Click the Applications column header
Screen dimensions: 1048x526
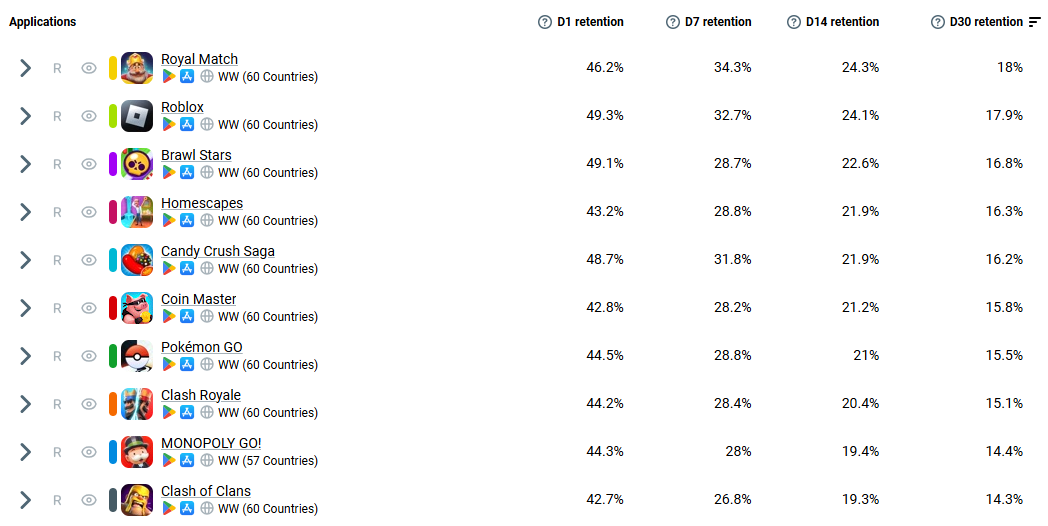coord(43,22)
